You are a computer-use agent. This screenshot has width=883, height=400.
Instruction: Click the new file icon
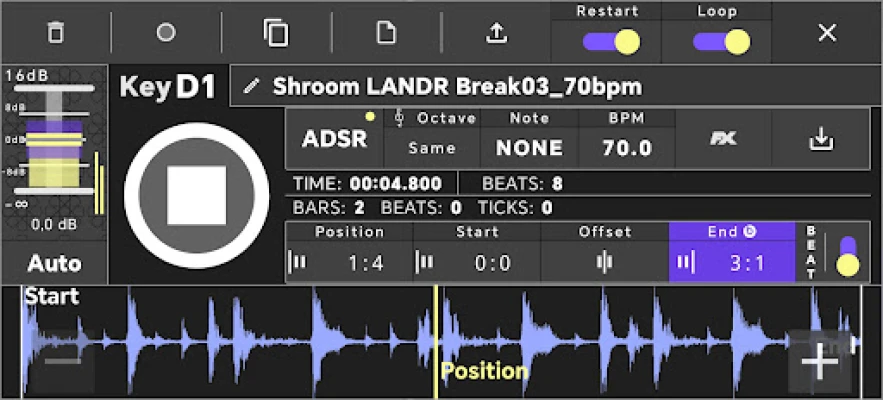coord(386,33)
